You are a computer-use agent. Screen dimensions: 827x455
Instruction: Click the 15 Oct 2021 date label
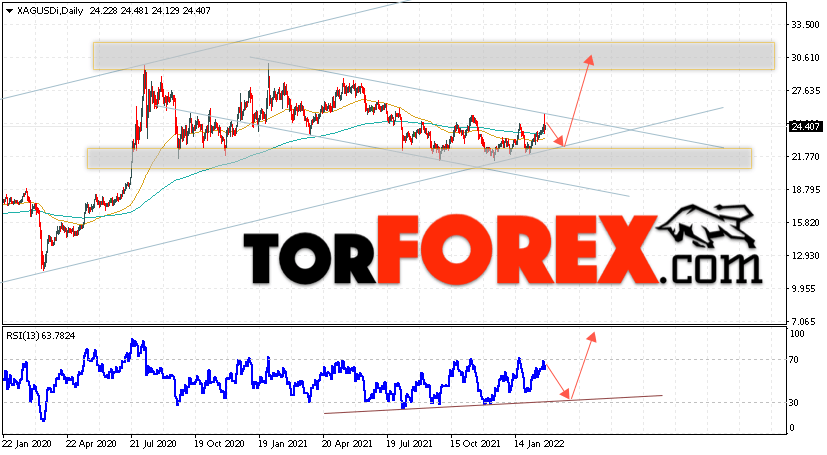(475, 444)
